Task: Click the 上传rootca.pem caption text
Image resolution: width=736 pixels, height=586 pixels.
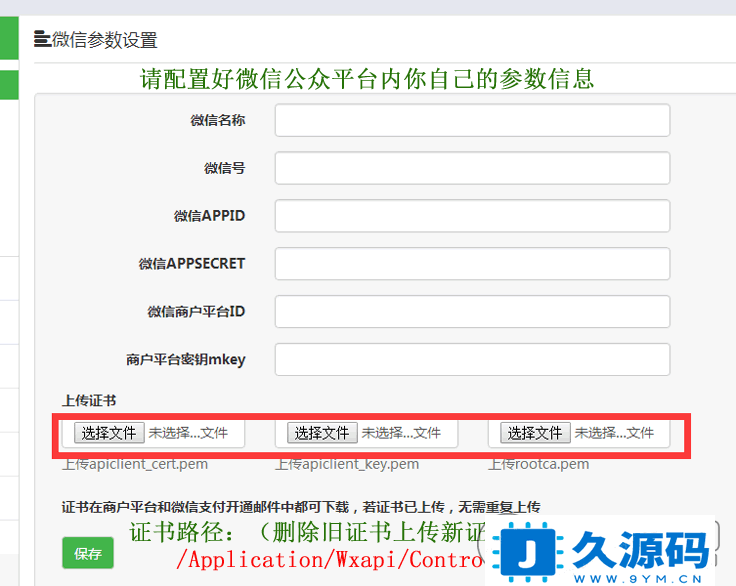Action: (x=539, y=464)
